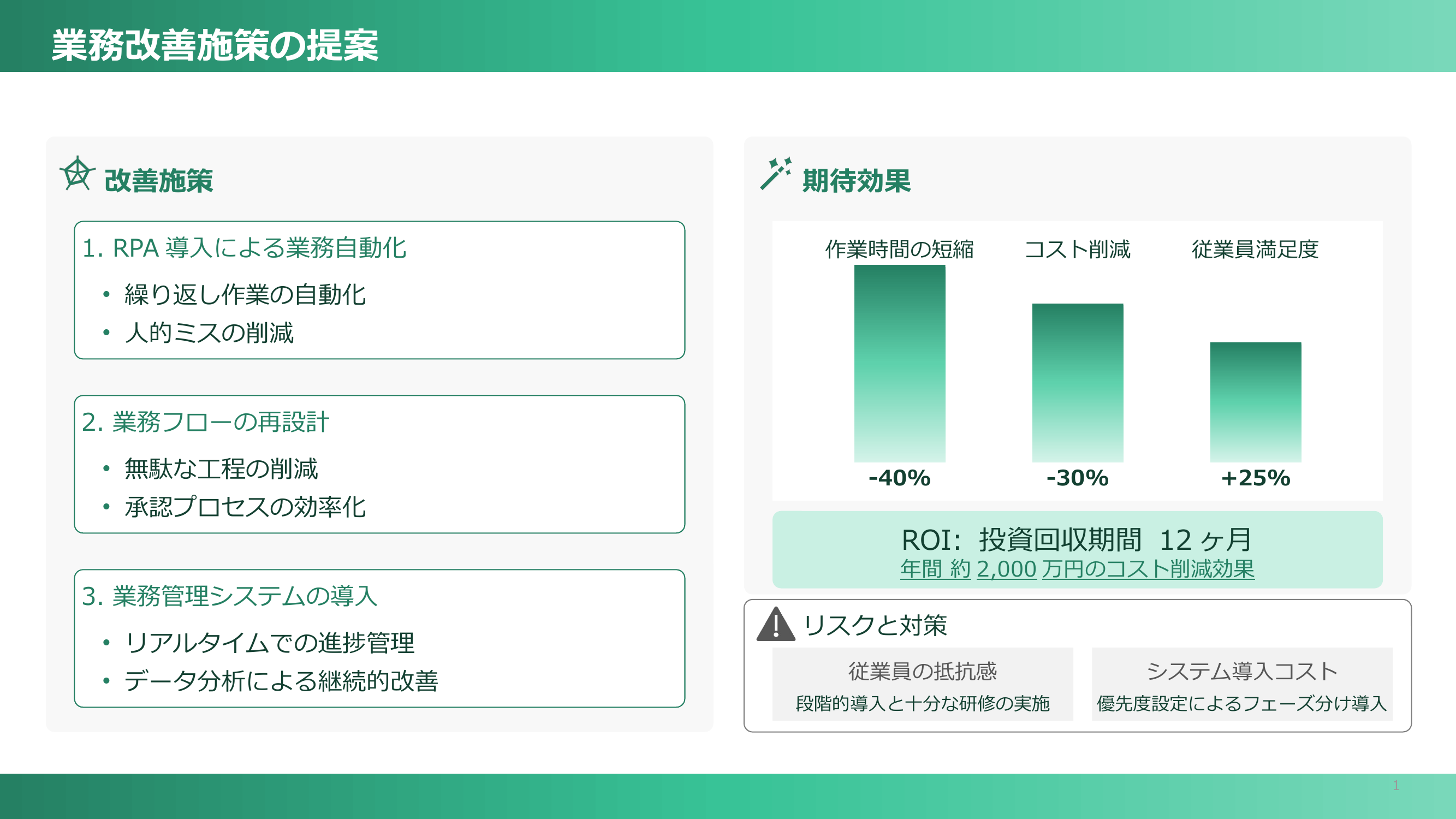Viewport: 1456px width, 819px height.
Task: Select the 期待効果 section heading
Action: click(x=857, y=181)
